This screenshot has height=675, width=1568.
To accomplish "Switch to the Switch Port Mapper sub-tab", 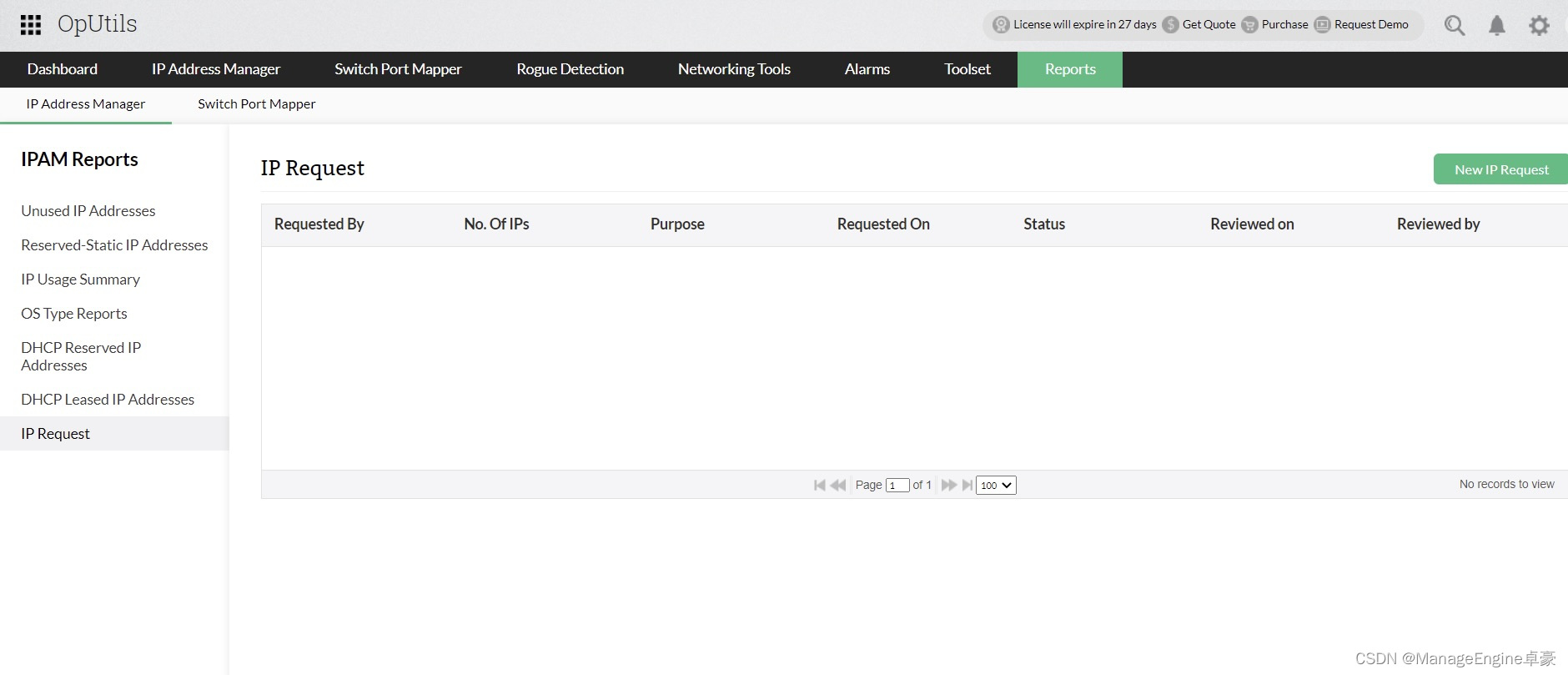I will [257, 104].
